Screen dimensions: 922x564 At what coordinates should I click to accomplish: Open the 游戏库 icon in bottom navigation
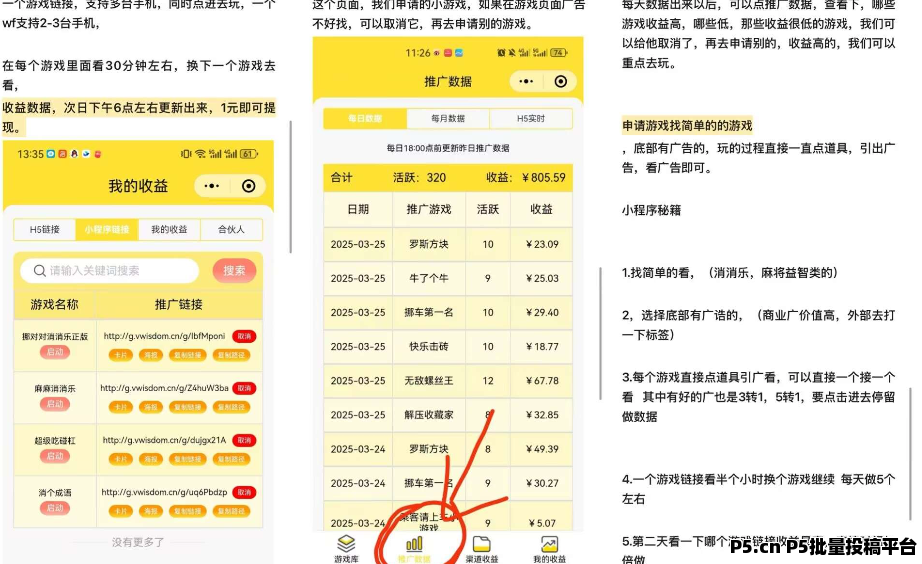346,544
